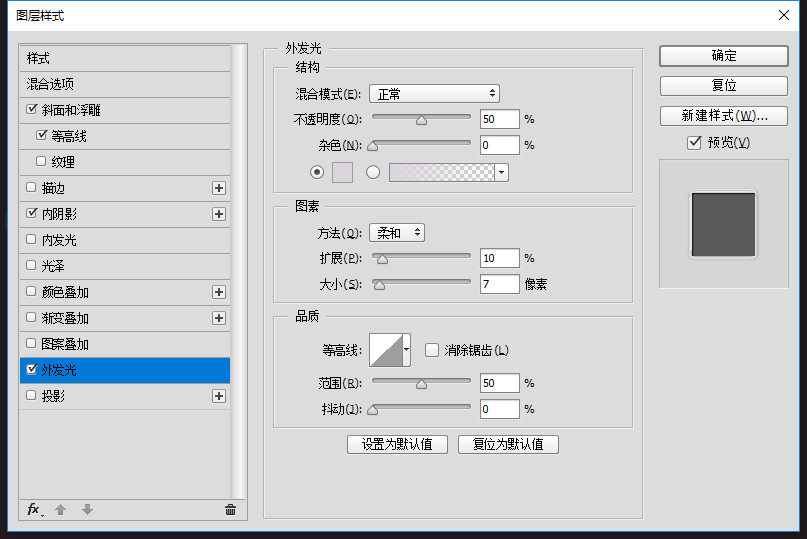Open the 混合模式 dropdown
The width and height of the screenshot is (807, 539).
tap(434, 94)
